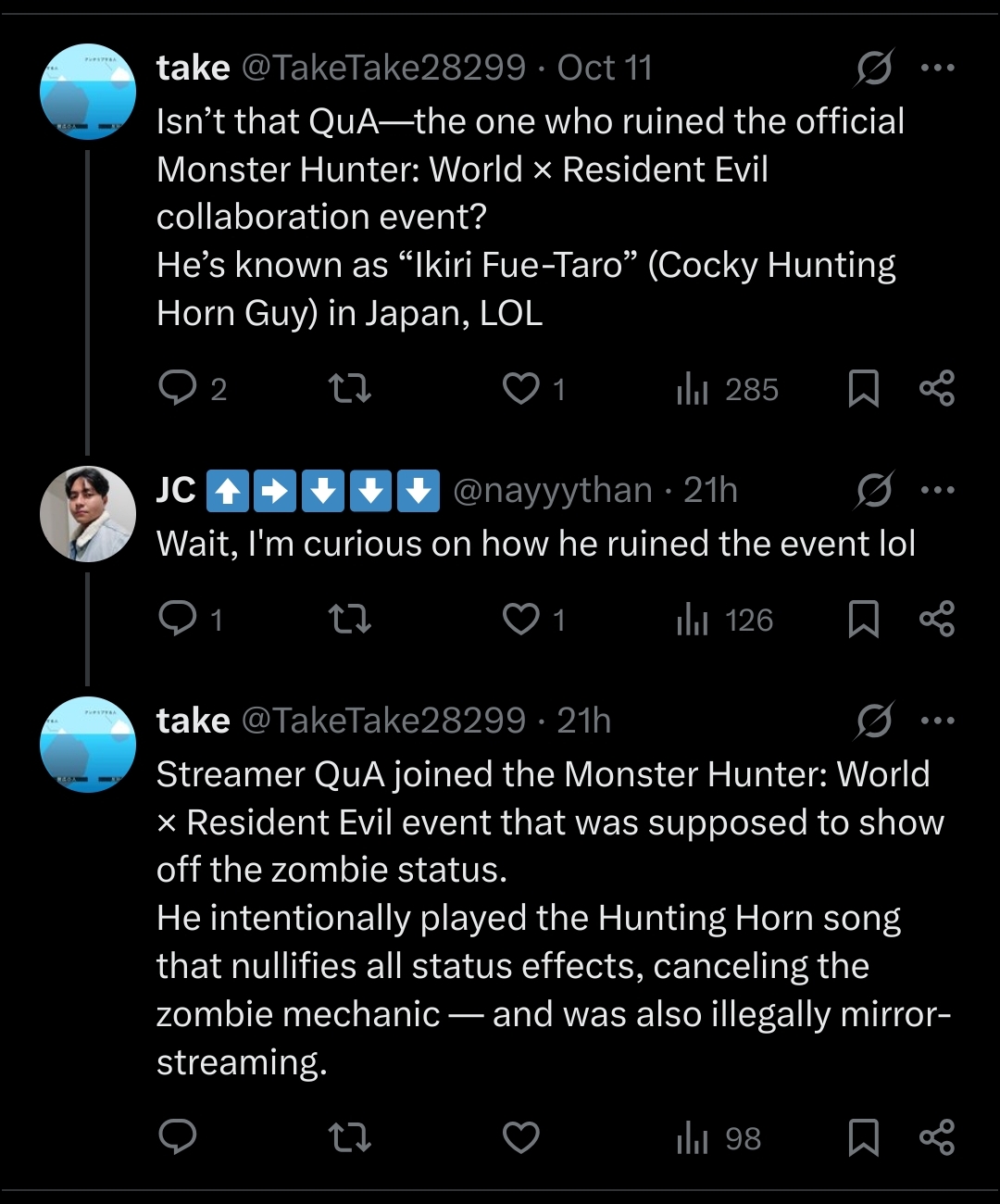Viewport: 1000px width, 1204px height.
Task: Share take's Oct 11 tweet
Action: 937,388
